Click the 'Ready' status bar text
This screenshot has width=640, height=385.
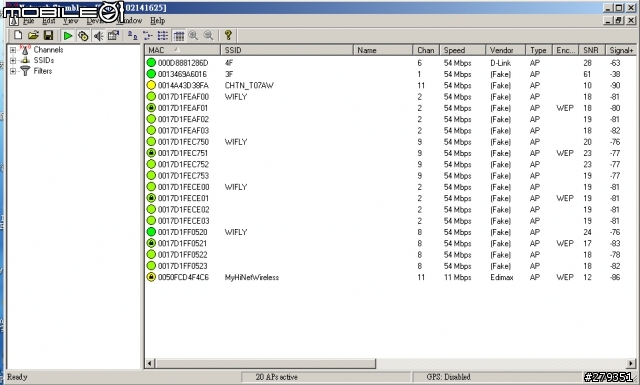pos(17,377)
